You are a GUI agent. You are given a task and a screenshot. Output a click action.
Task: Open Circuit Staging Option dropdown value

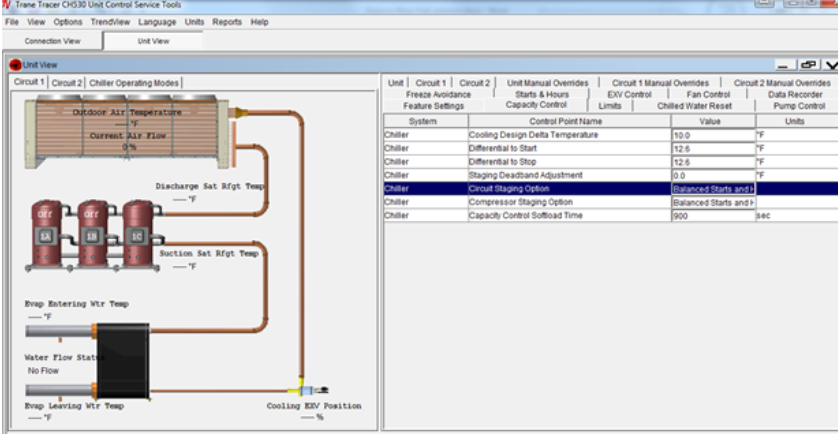click(713, 189)
